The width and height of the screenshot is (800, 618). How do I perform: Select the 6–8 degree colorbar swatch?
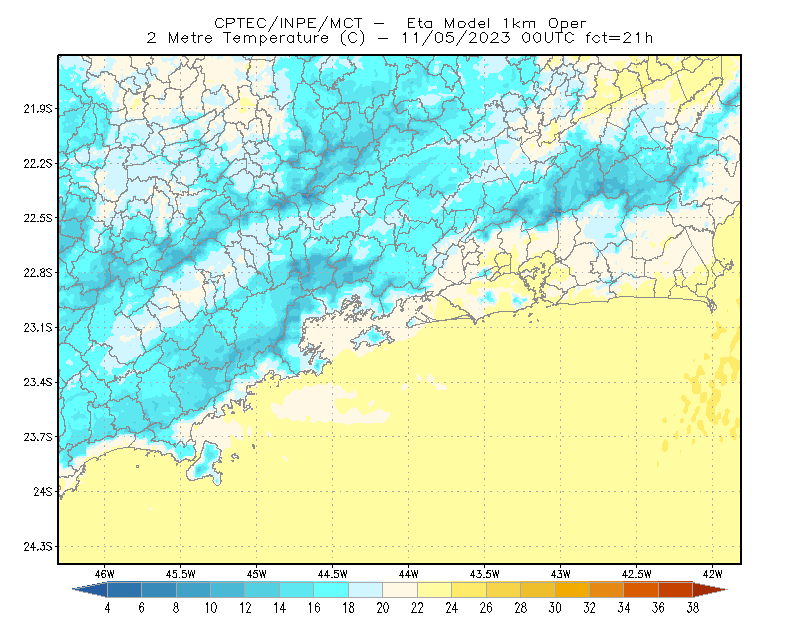point(159,590)
